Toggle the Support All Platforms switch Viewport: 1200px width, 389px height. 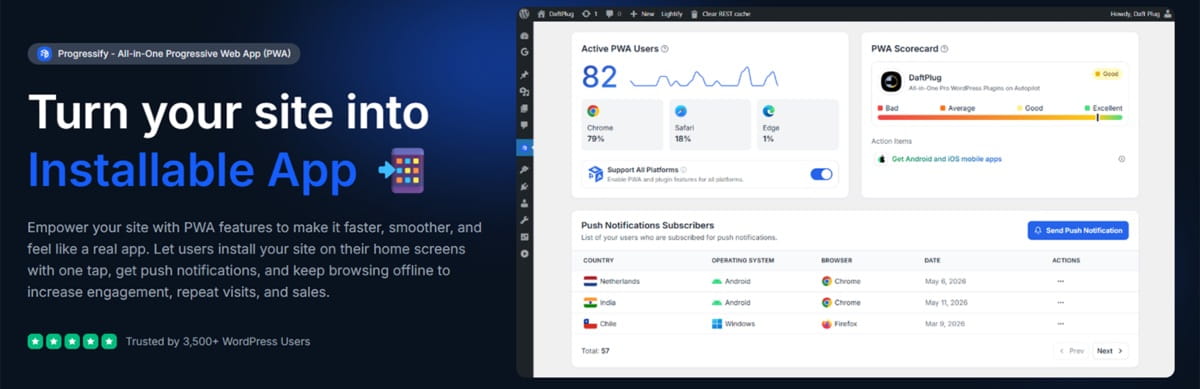821,175
